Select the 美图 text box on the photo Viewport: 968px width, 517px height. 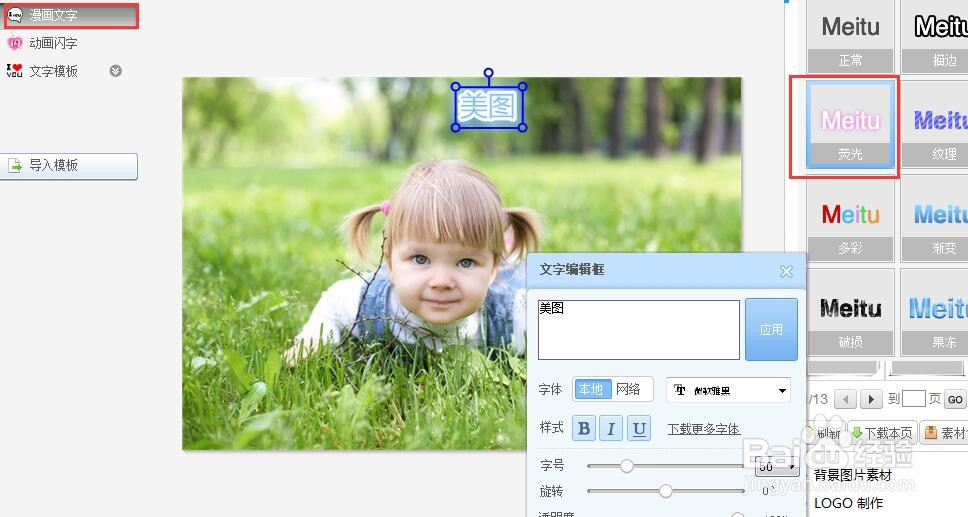[x=488, y=107]
